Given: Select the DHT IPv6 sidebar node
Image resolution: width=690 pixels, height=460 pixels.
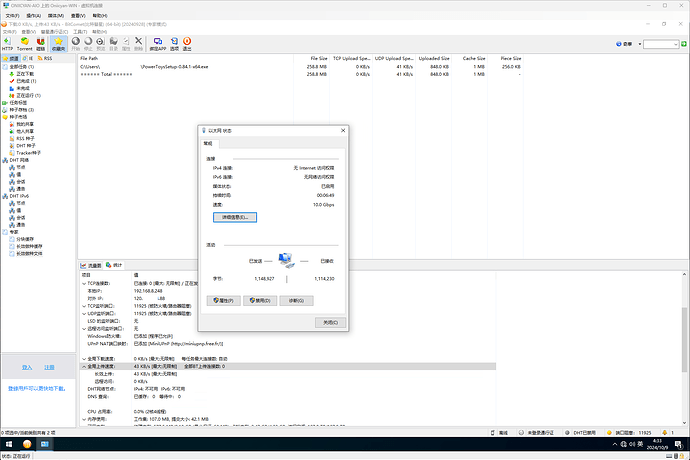Looking at the screenshot, I should pos(16,196).
